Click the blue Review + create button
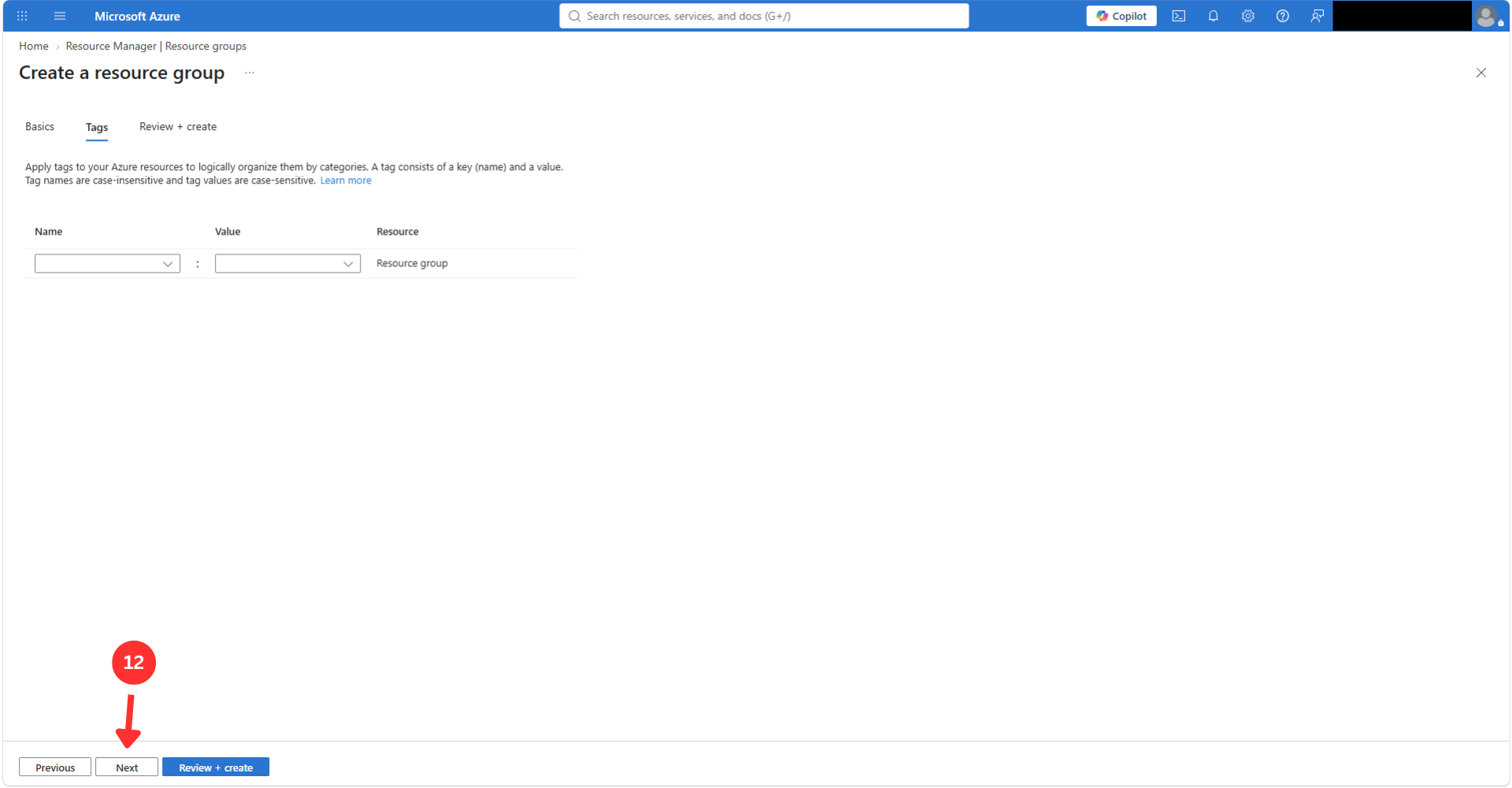 [216, 768]
